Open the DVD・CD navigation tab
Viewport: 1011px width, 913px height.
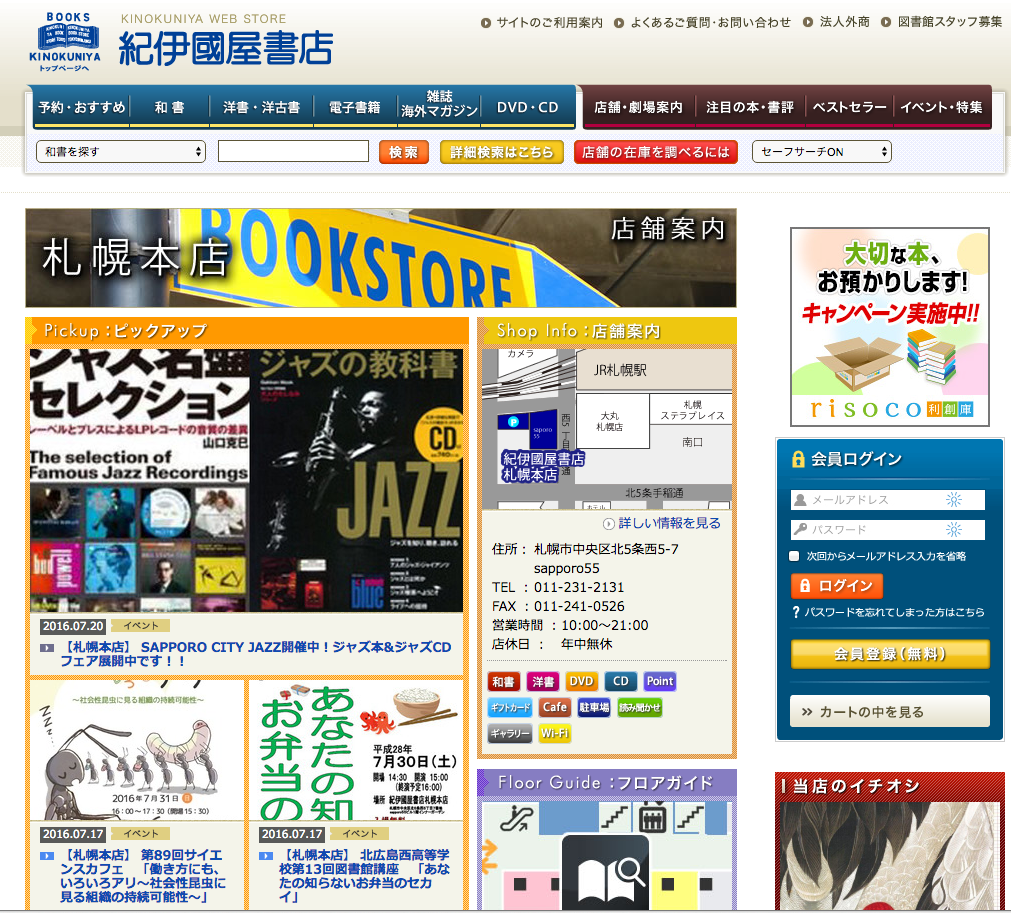(527, 107)
